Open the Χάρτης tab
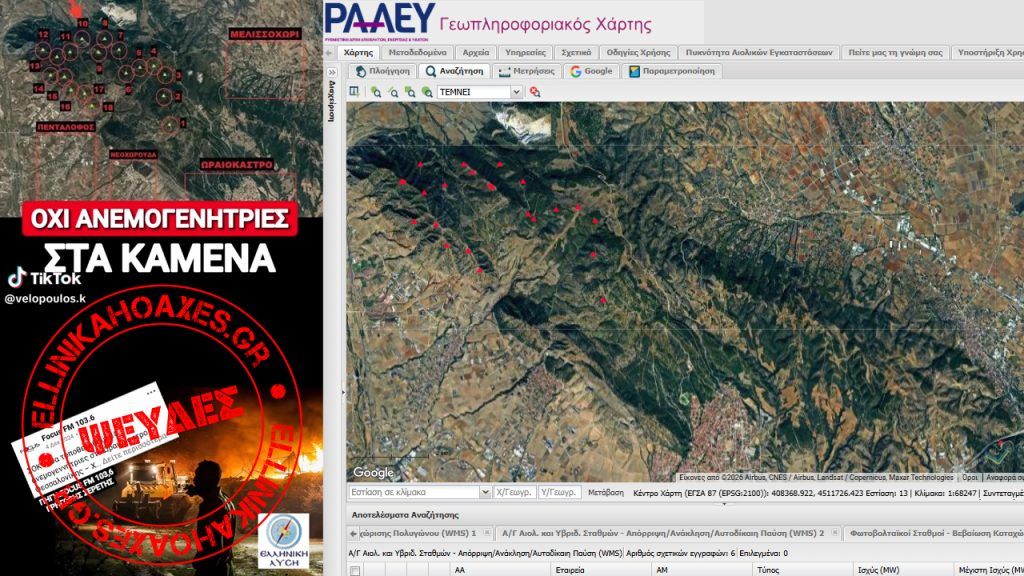The width and height of the screenshot is (1024, 576). 358,52
